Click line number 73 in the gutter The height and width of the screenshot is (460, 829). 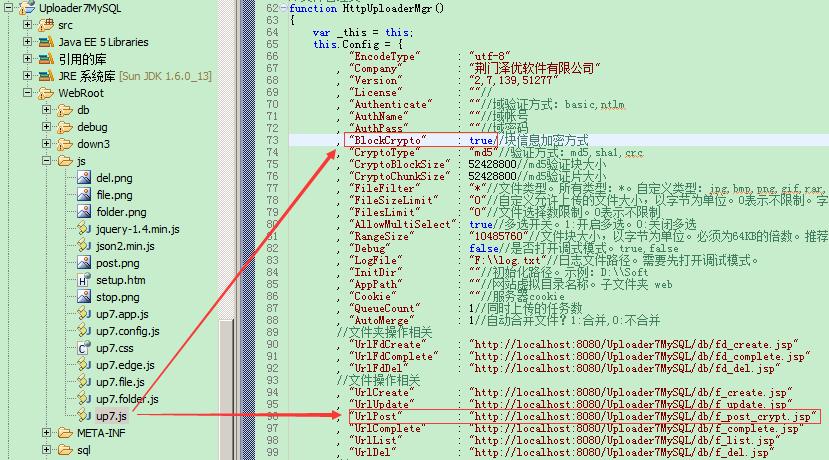[272, 140]
